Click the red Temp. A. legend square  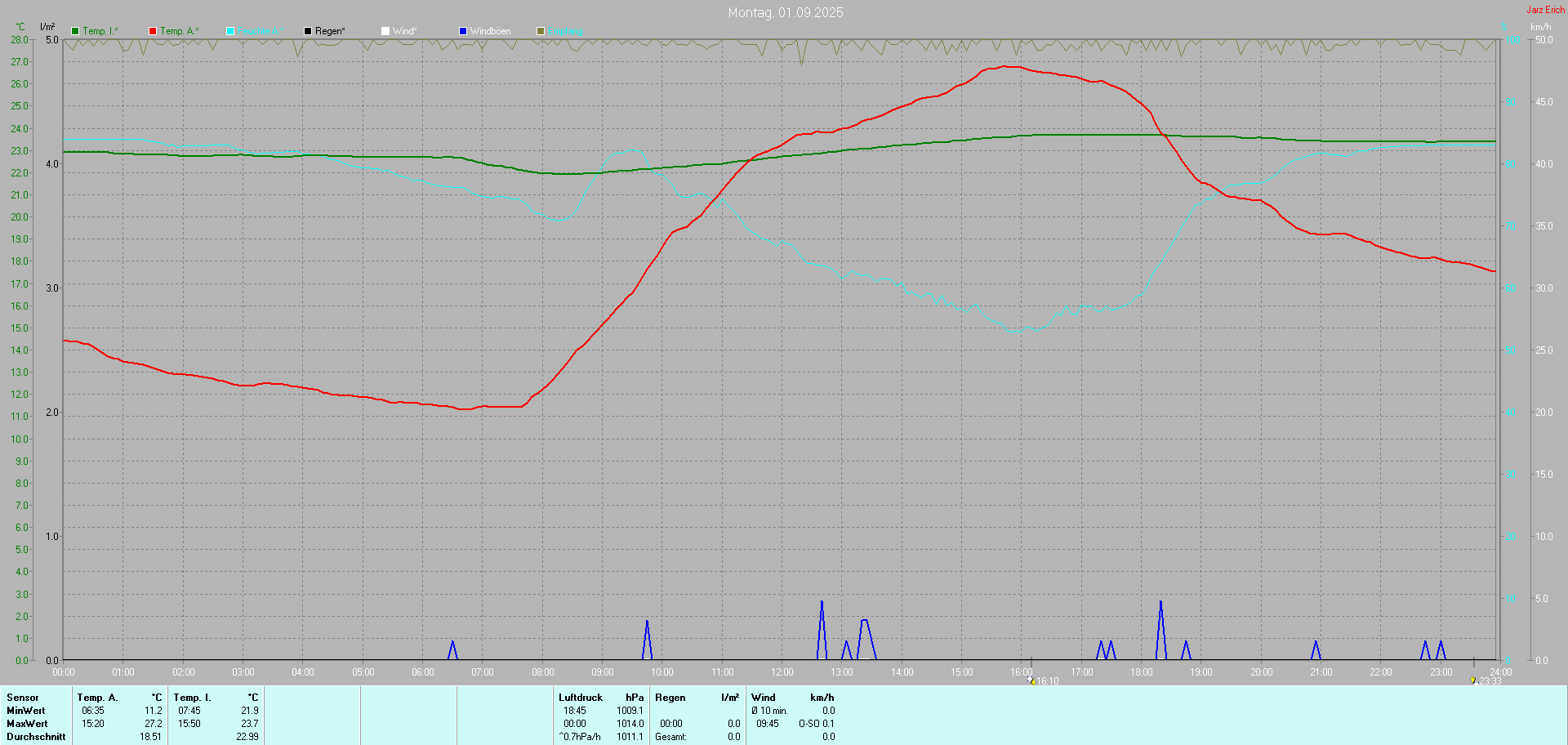(x=153, y=31)
